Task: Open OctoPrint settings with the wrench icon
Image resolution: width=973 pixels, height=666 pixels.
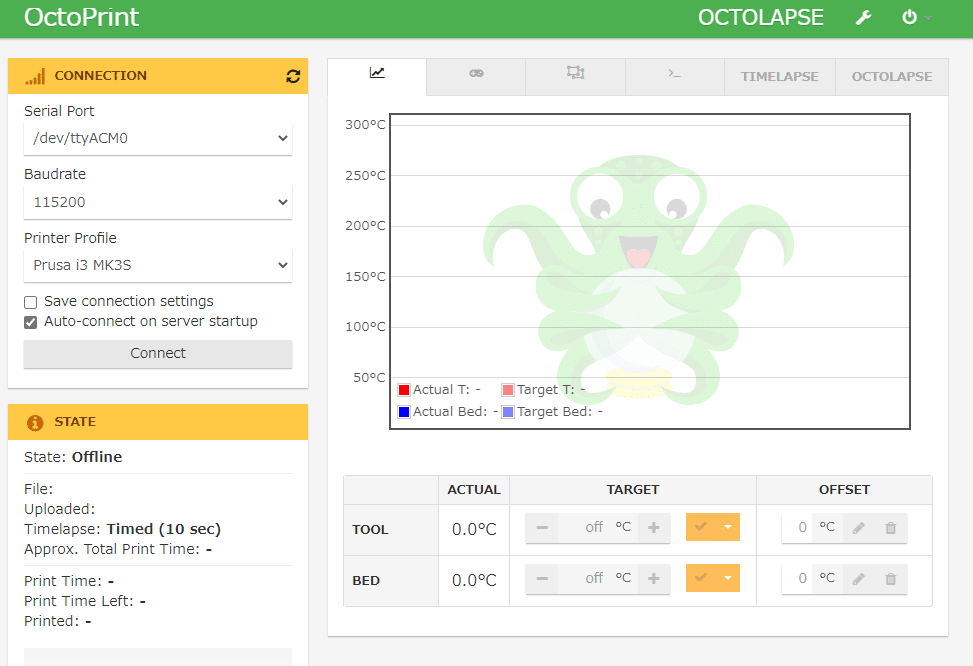Action: pos(862,17)
